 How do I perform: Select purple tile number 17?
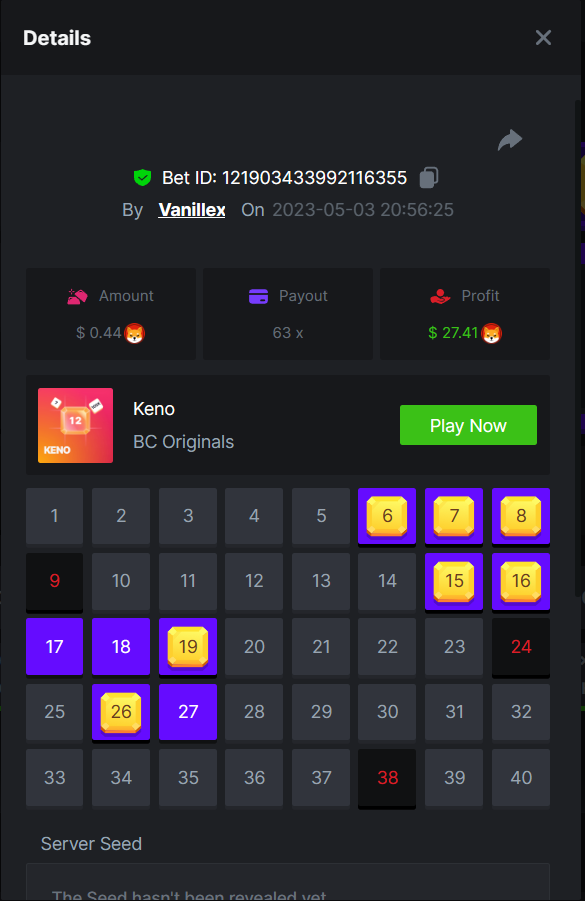(55, 646)
